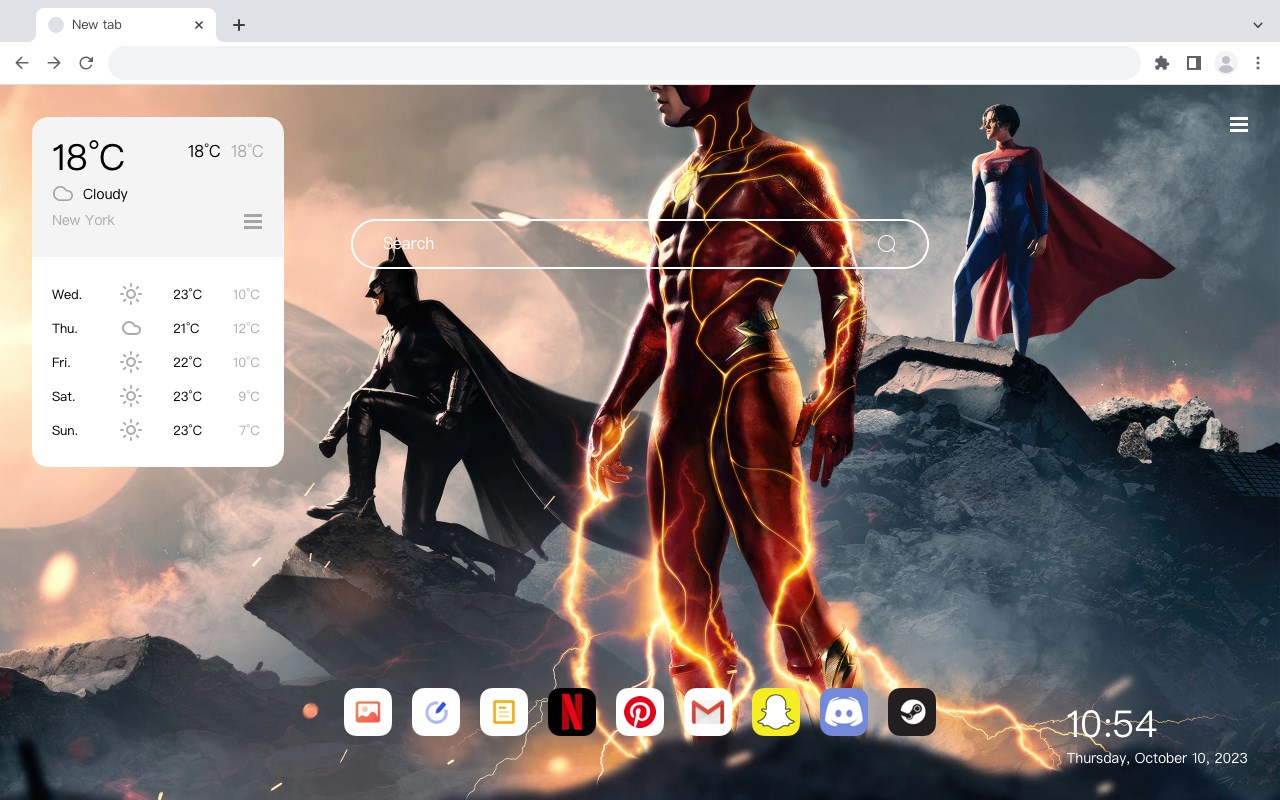Reload the current page
This screenshot has height=800, width=1280.
pos(86,63)
